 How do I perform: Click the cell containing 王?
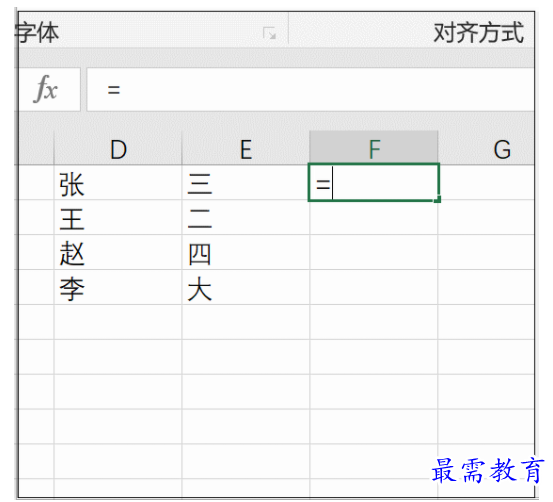118,217
